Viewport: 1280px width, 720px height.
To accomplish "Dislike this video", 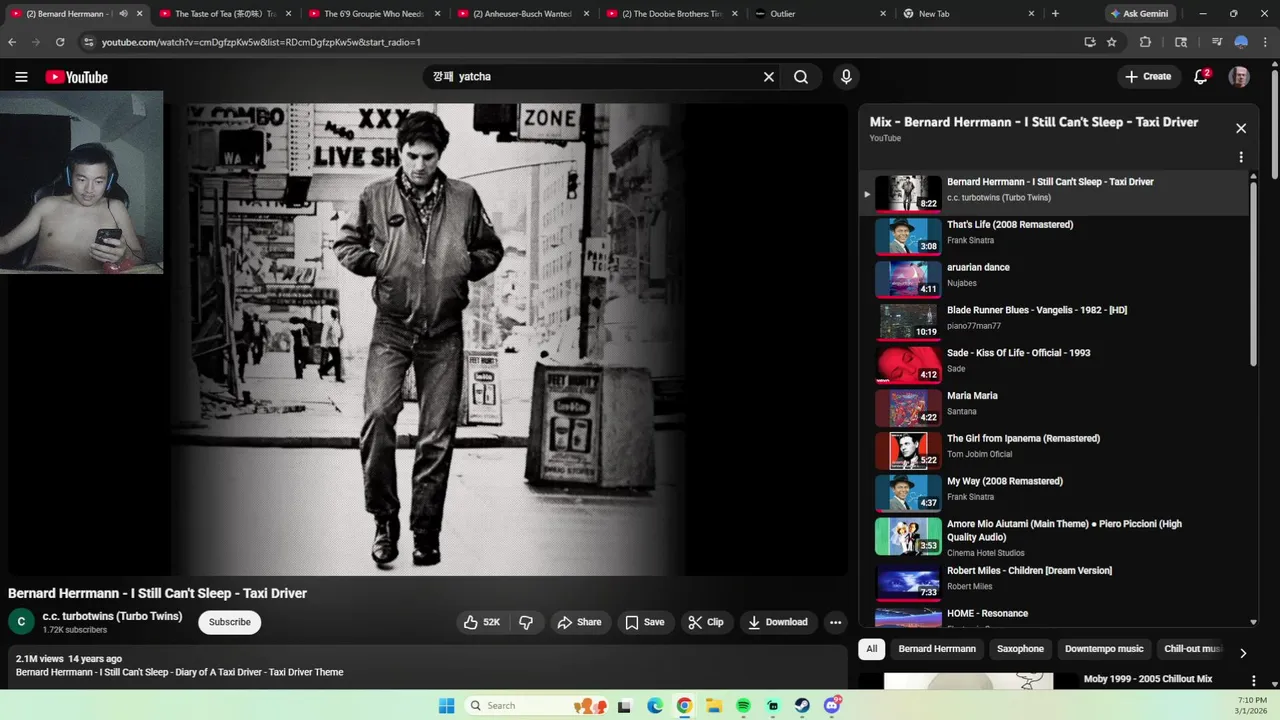I will pyautogui.click(x=526, y=622).
